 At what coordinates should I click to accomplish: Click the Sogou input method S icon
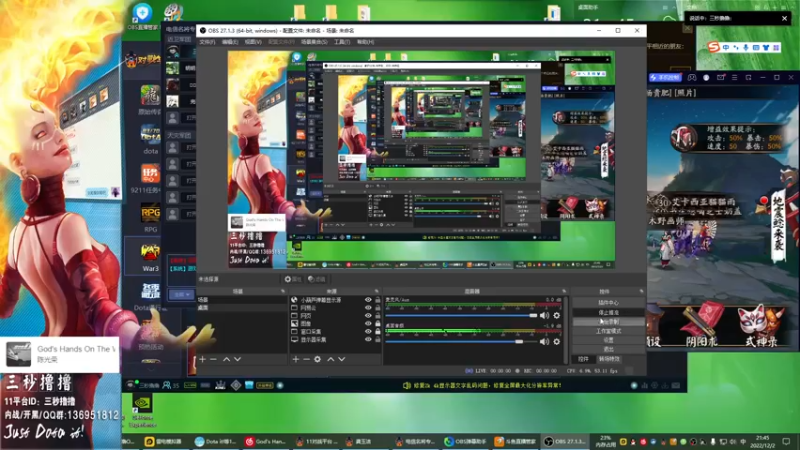[x=714, y=47]
